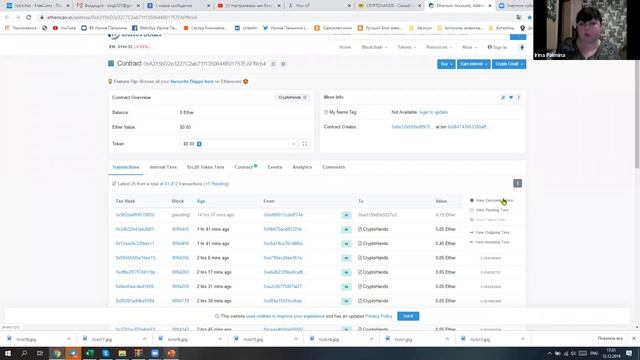Open Excel from the taskbar
Image resolution: width=640 pixels, height=360 pixels.
(x=90, y=353)
